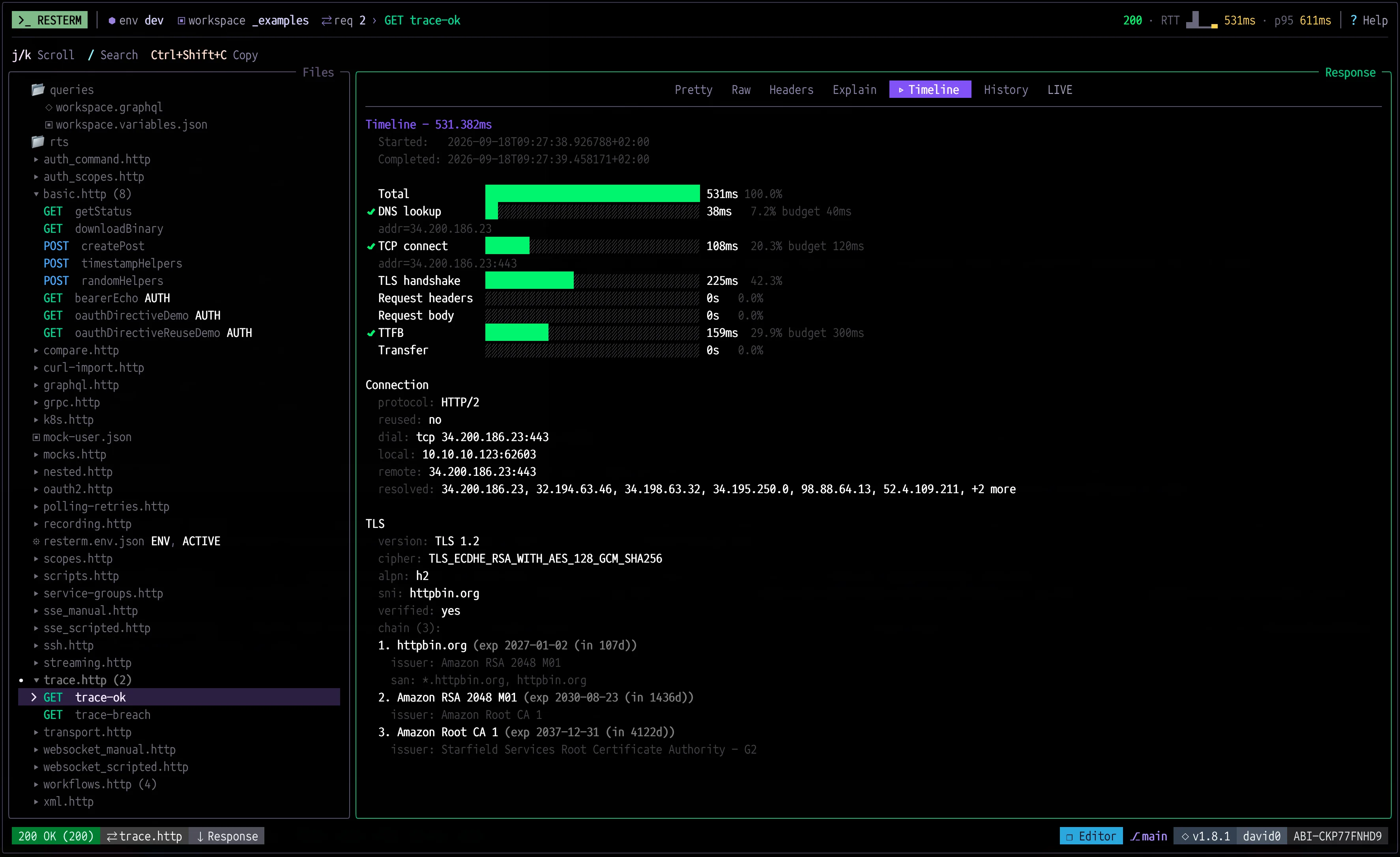
Task: Switch to the Raw tab
Action: point(741,90)
